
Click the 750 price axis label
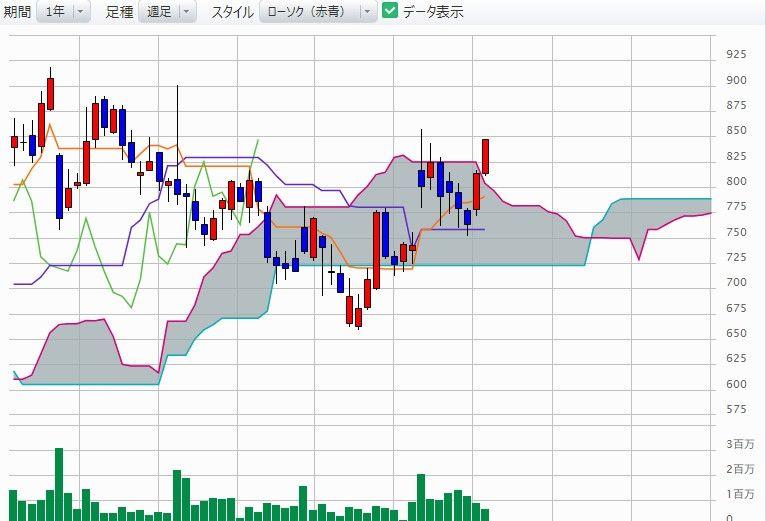(736, 232)
